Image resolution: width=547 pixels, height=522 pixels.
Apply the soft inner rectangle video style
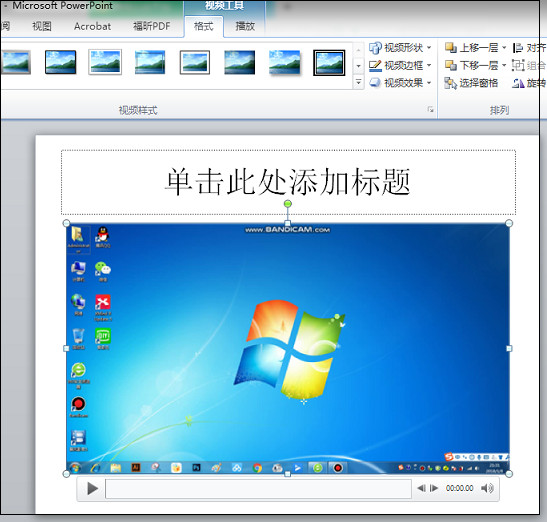click(150, 62)
